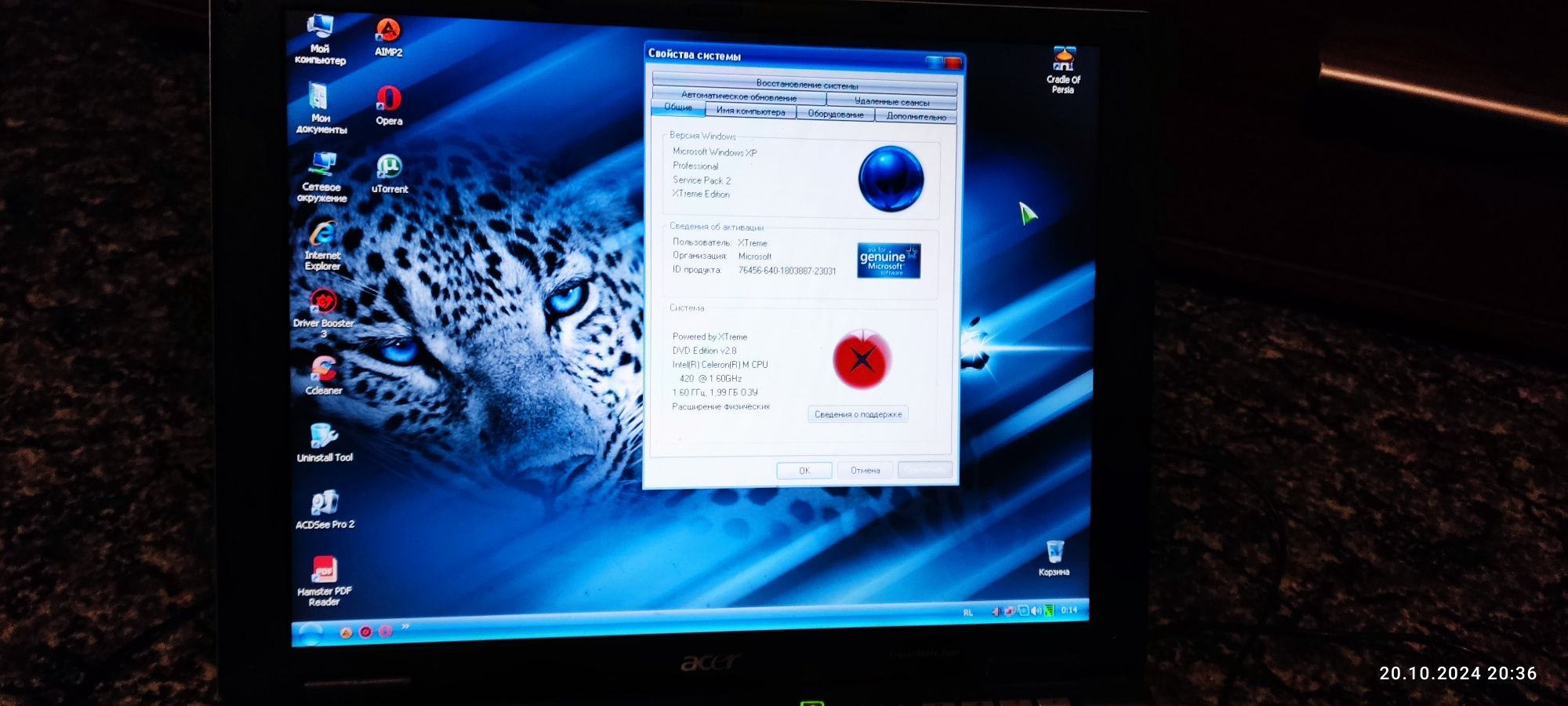Click the AIMP quick launch icon
Screen dimensions: 1568x706
[346, 632]
